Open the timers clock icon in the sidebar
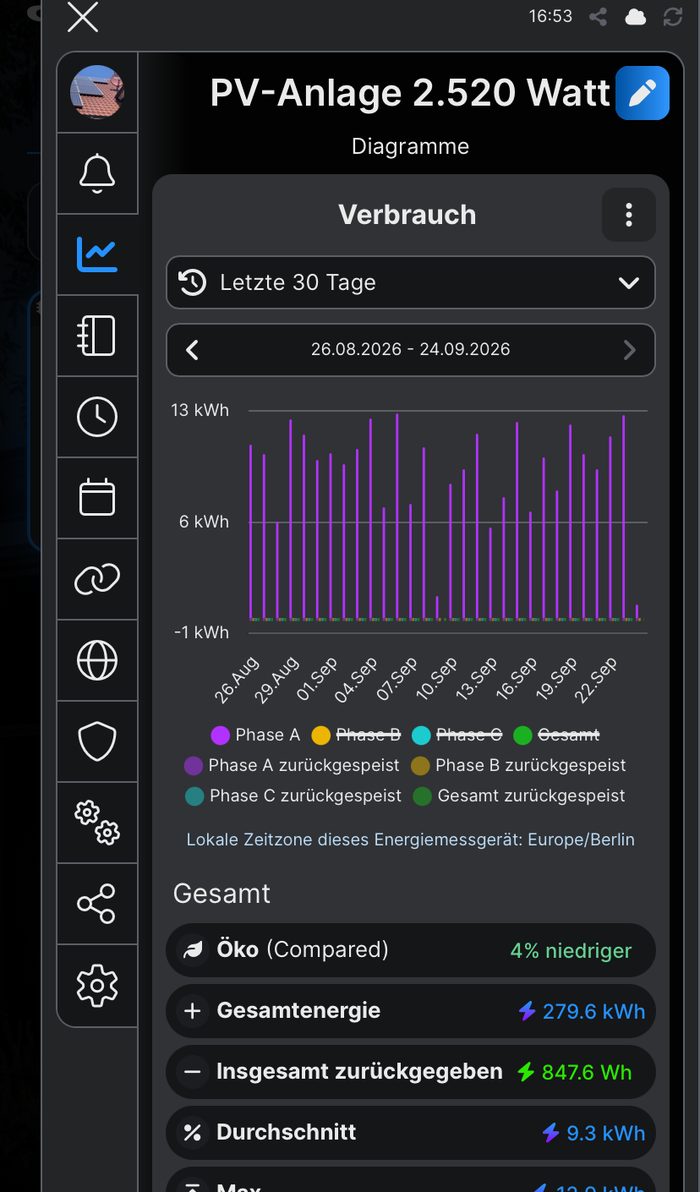Screen dimensions: 700x1192 tap(97, 417)
